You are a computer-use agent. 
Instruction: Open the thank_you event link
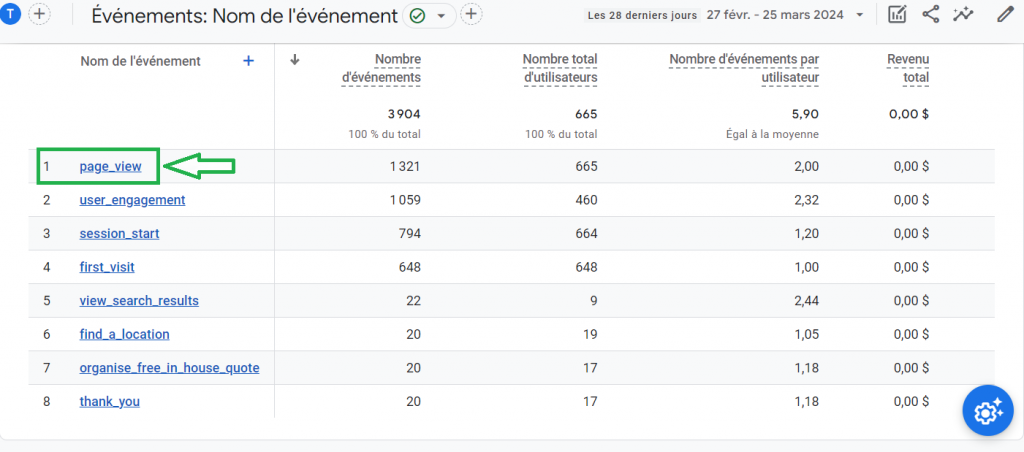(110, 402)
